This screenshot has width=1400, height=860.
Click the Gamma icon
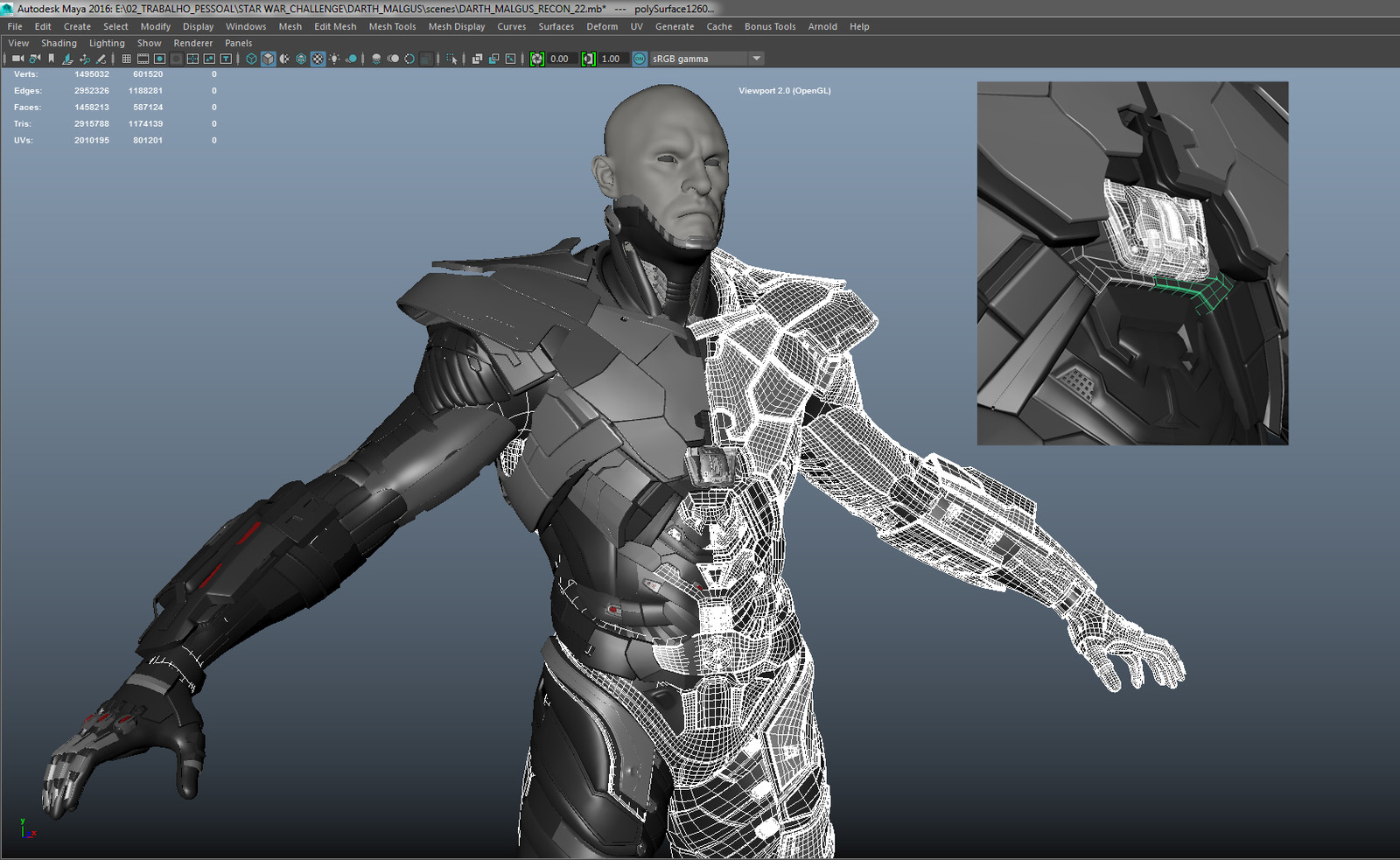click(x=588, y=59)
